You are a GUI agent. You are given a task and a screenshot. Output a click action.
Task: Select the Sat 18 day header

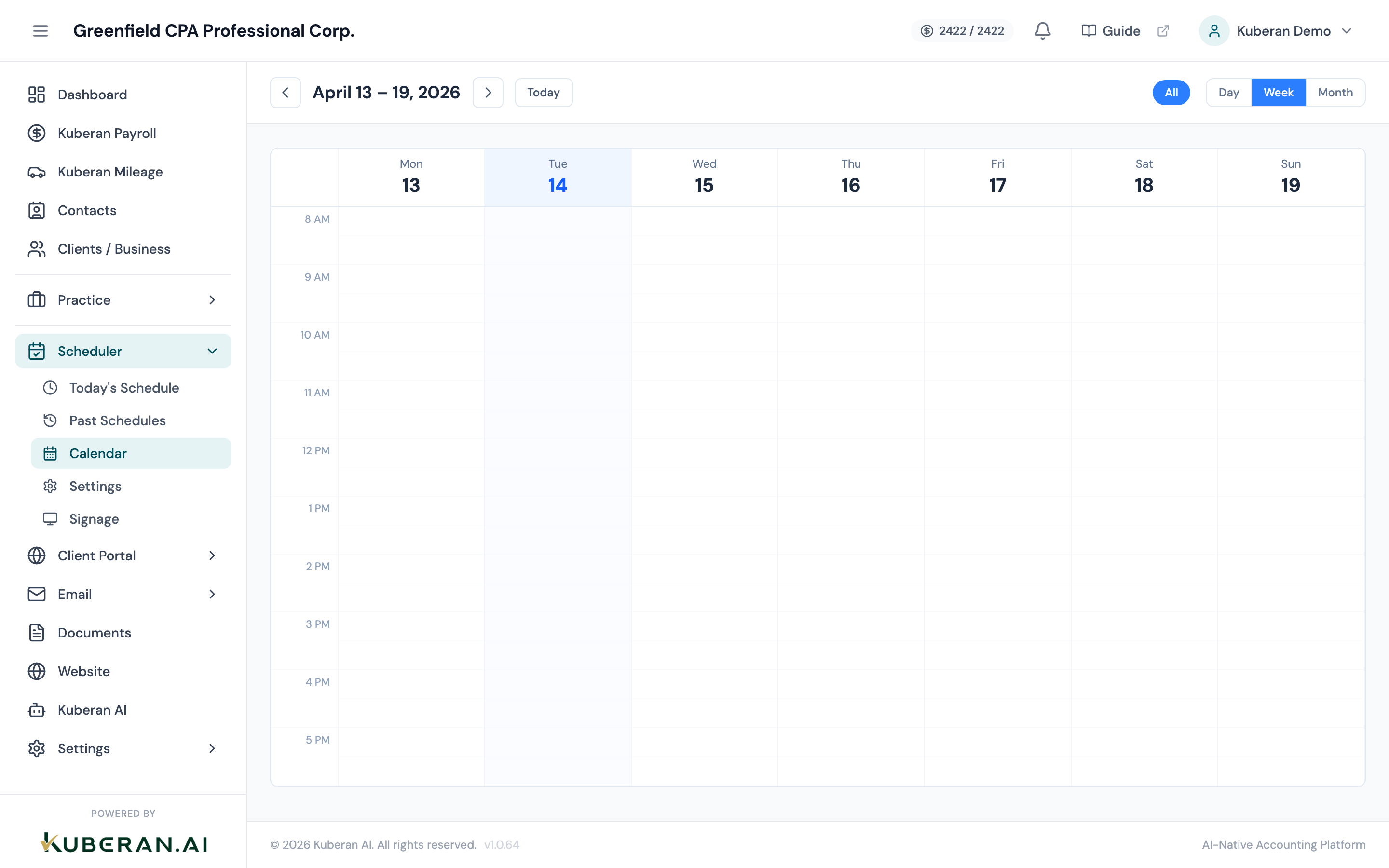1144,177
